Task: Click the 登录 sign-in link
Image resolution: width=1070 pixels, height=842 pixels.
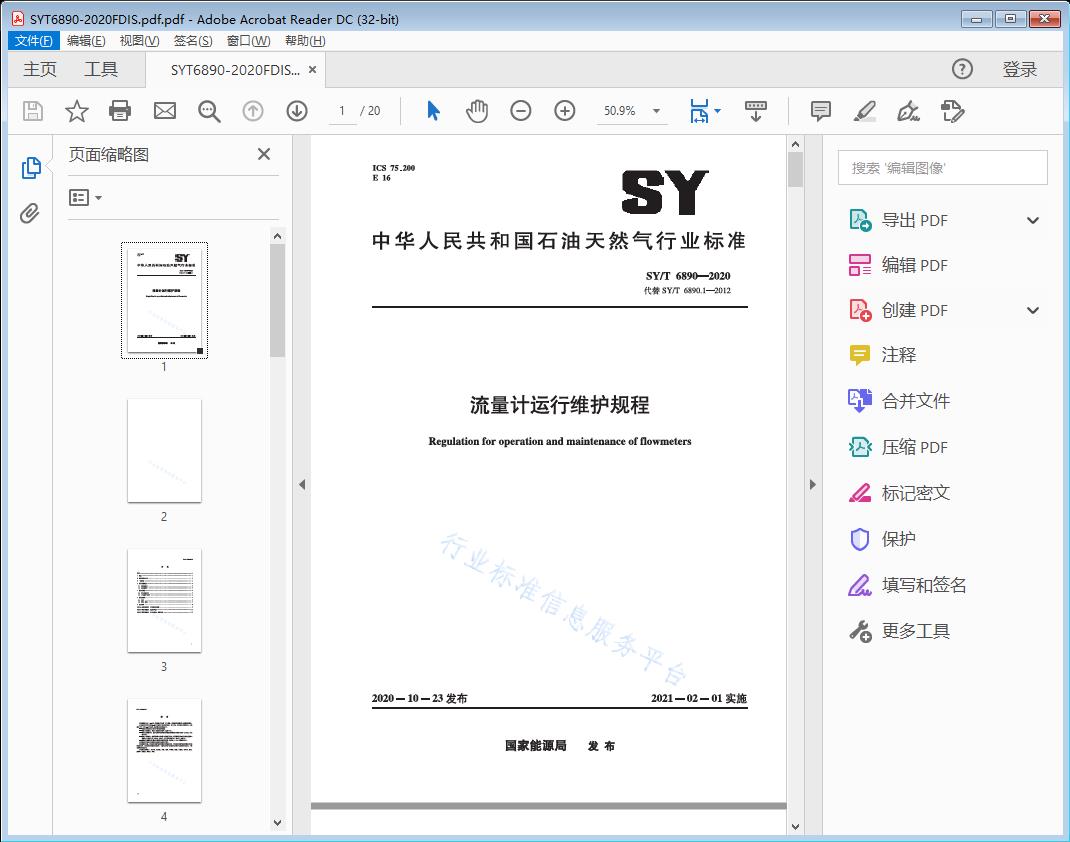Action: point(1022,69)
